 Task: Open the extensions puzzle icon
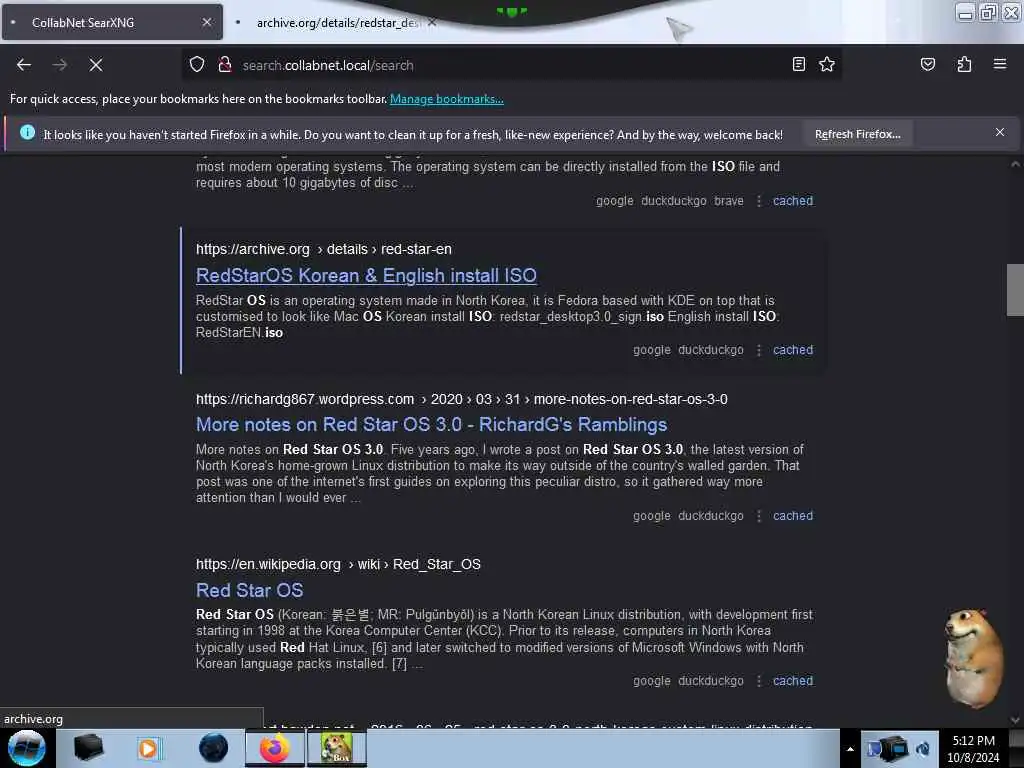(x=964, y=64)
